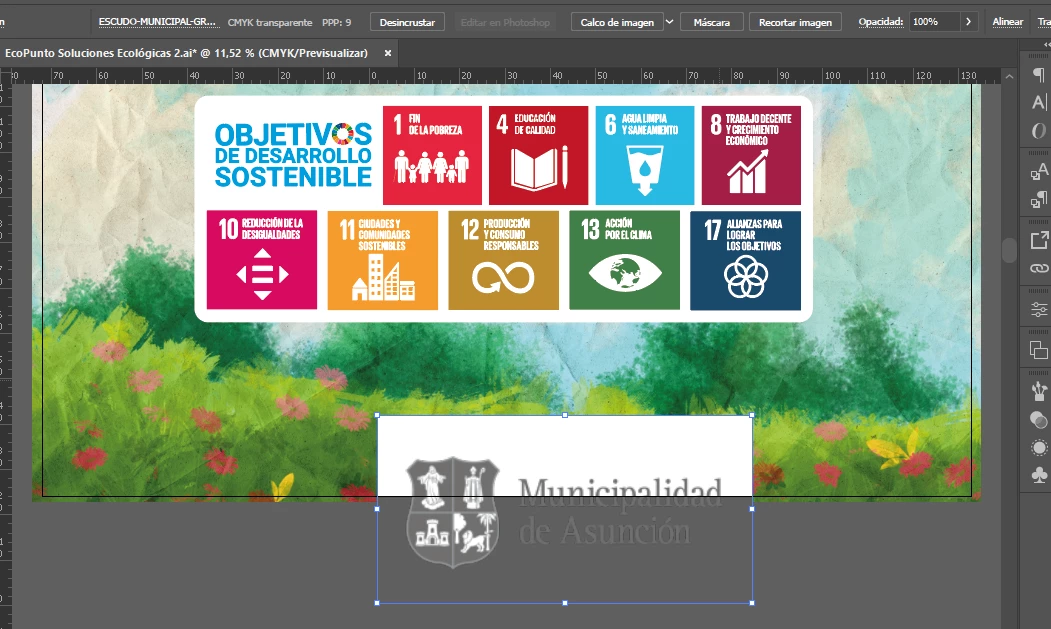This screenshot has height=629, width=1051.
Task: Open the Appearance dotted circle icon
Action: [x=1038, y=447]
